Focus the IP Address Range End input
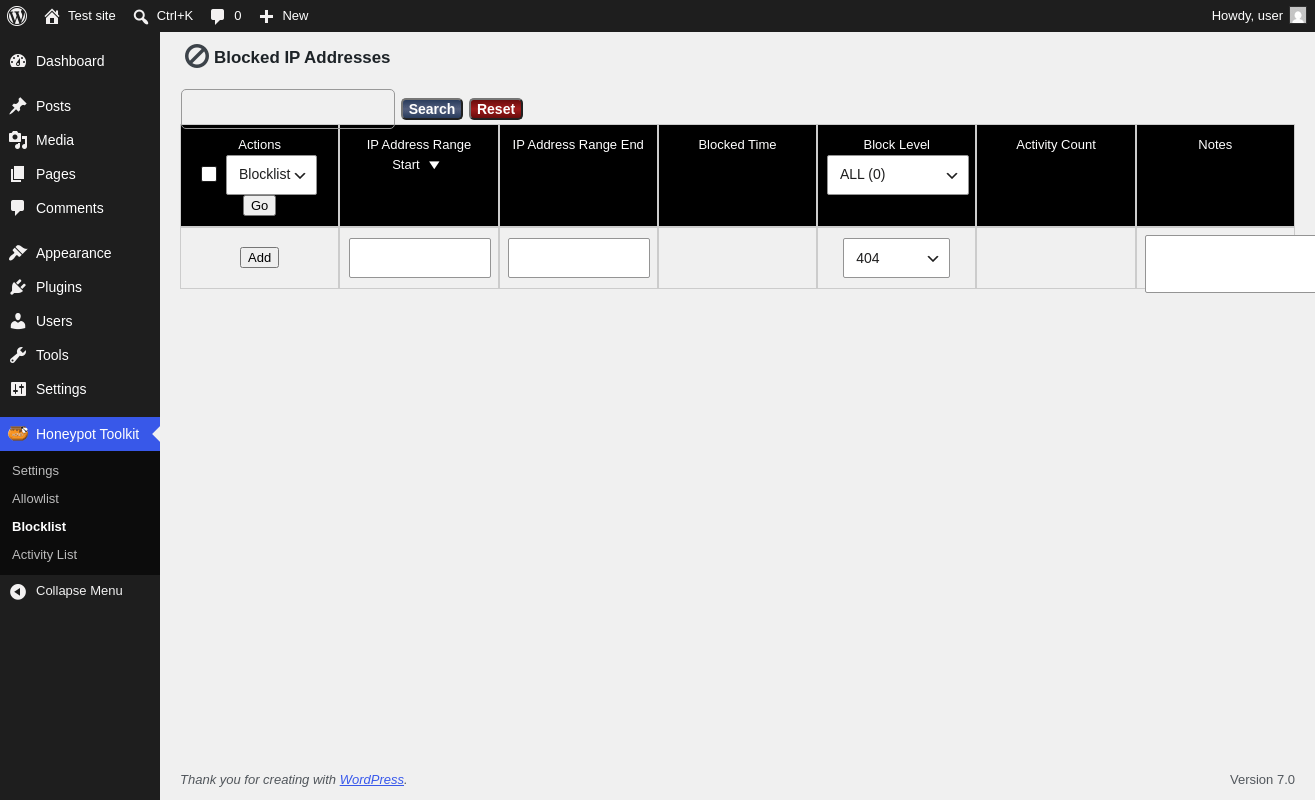 pos(579,258)
